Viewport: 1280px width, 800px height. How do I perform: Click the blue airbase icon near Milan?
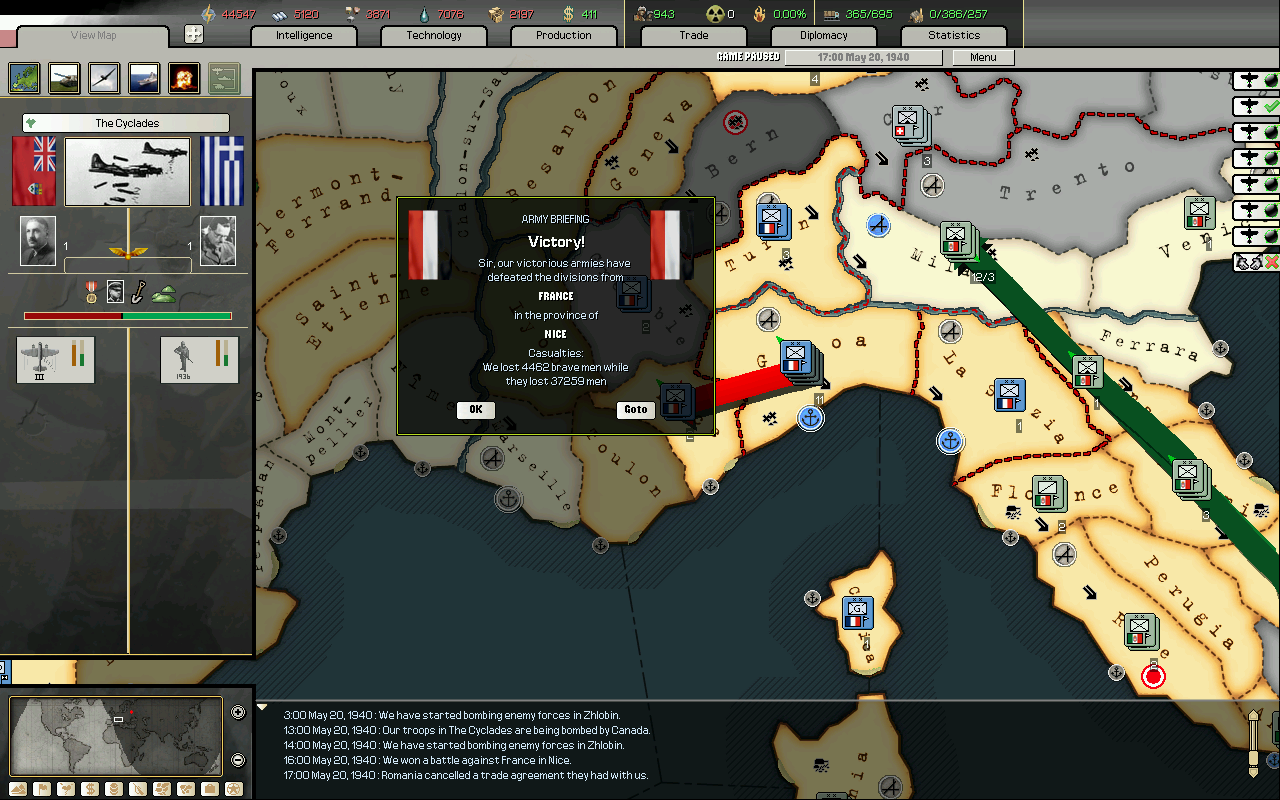pyautogui.click(x=879, y=225)
